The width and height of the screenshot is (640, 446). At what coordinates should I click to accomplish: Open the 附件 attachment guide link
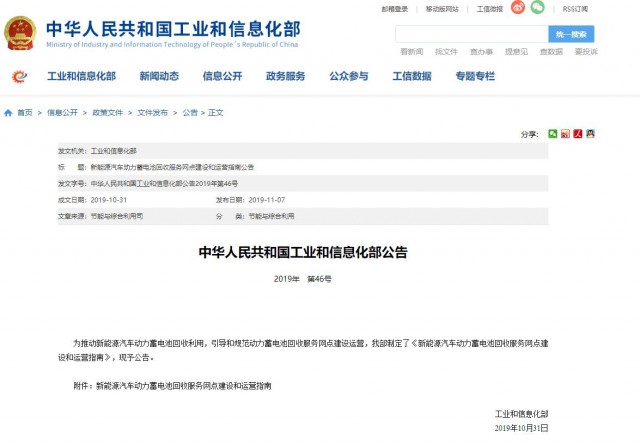pyautogui.click(x=183, y=386)
